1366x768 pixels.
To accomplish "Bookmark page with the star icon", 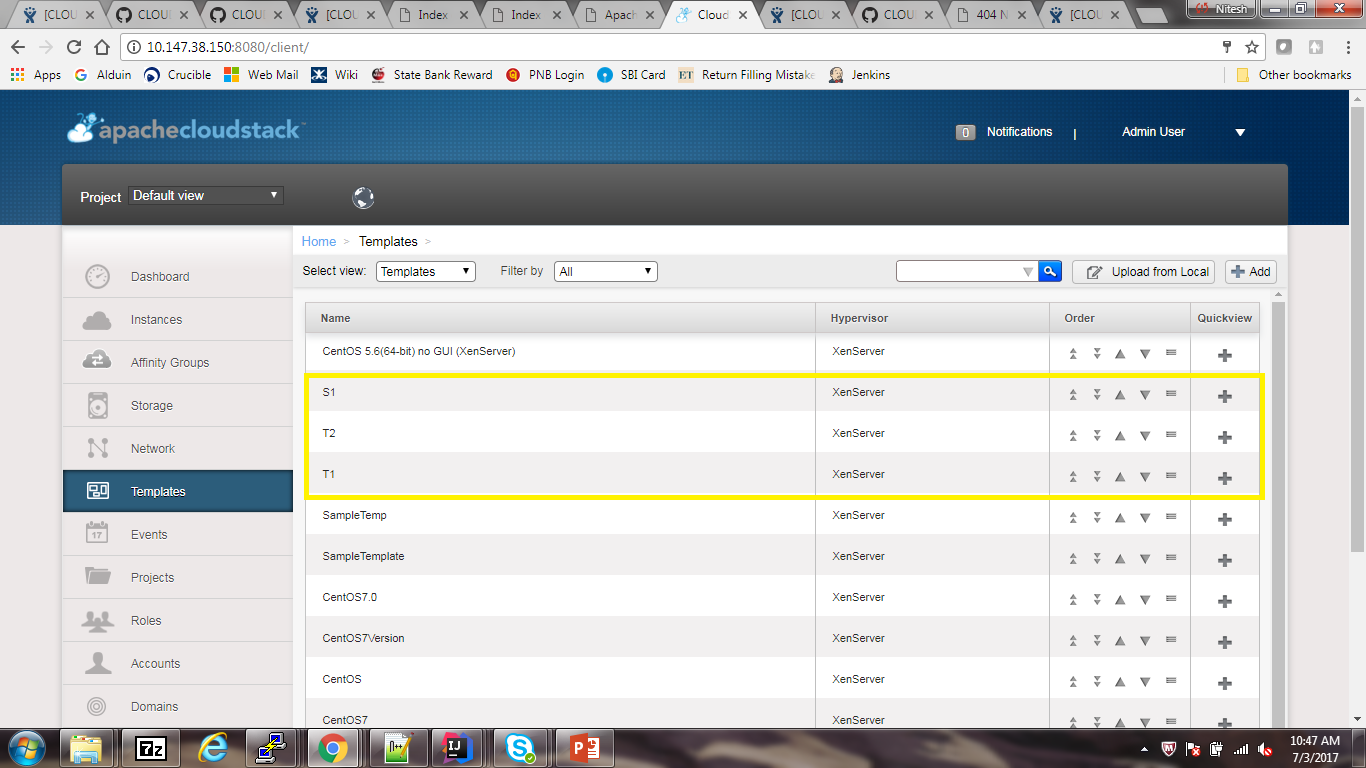I will coord(1251,47).
